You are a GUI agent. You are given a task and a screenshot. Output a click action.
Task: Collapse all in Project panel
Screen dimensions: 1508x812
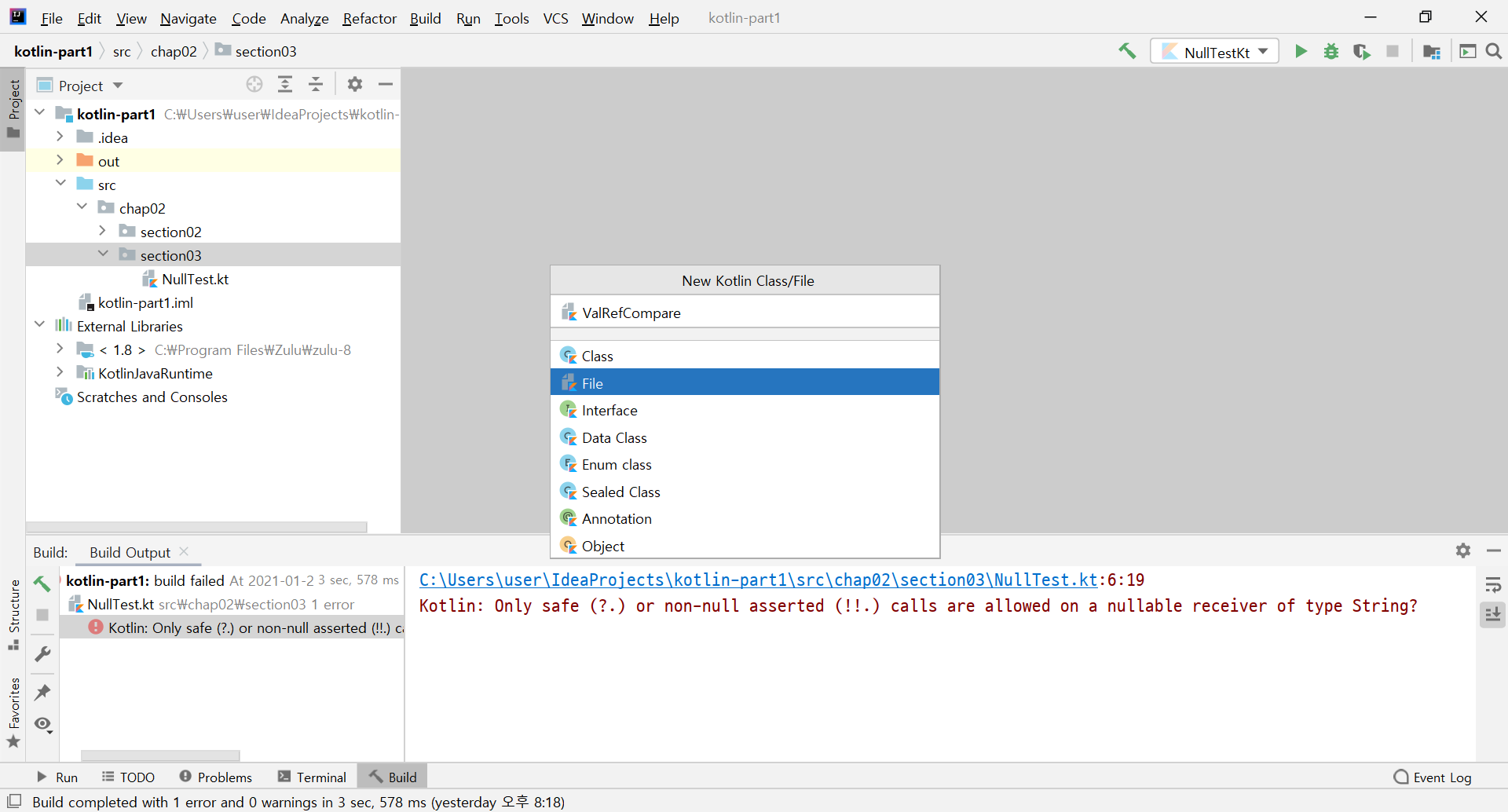tap(316, 84)
